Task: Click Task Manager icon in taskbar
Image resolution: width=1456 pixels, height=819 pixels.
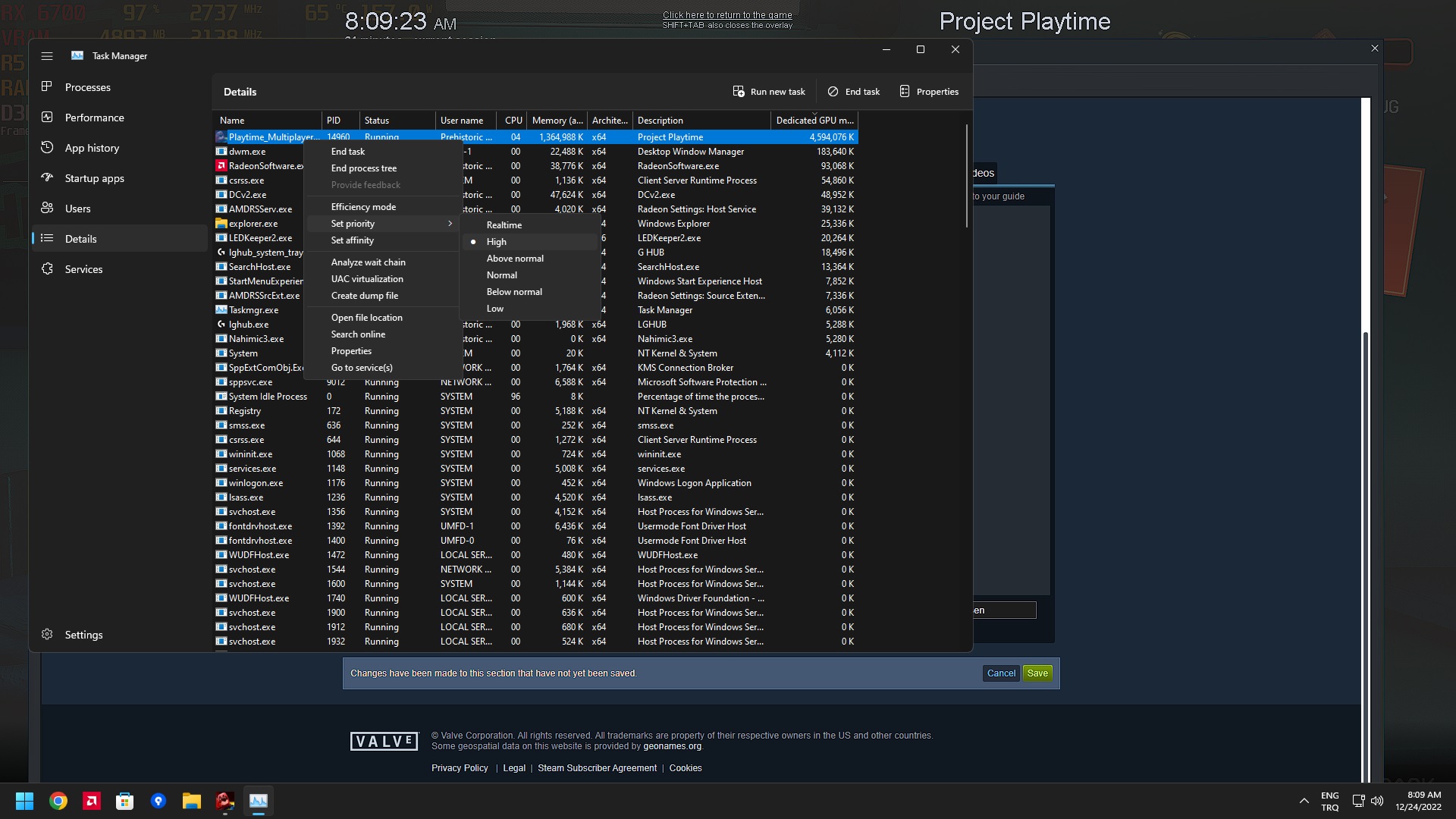Action: point(258,801)
